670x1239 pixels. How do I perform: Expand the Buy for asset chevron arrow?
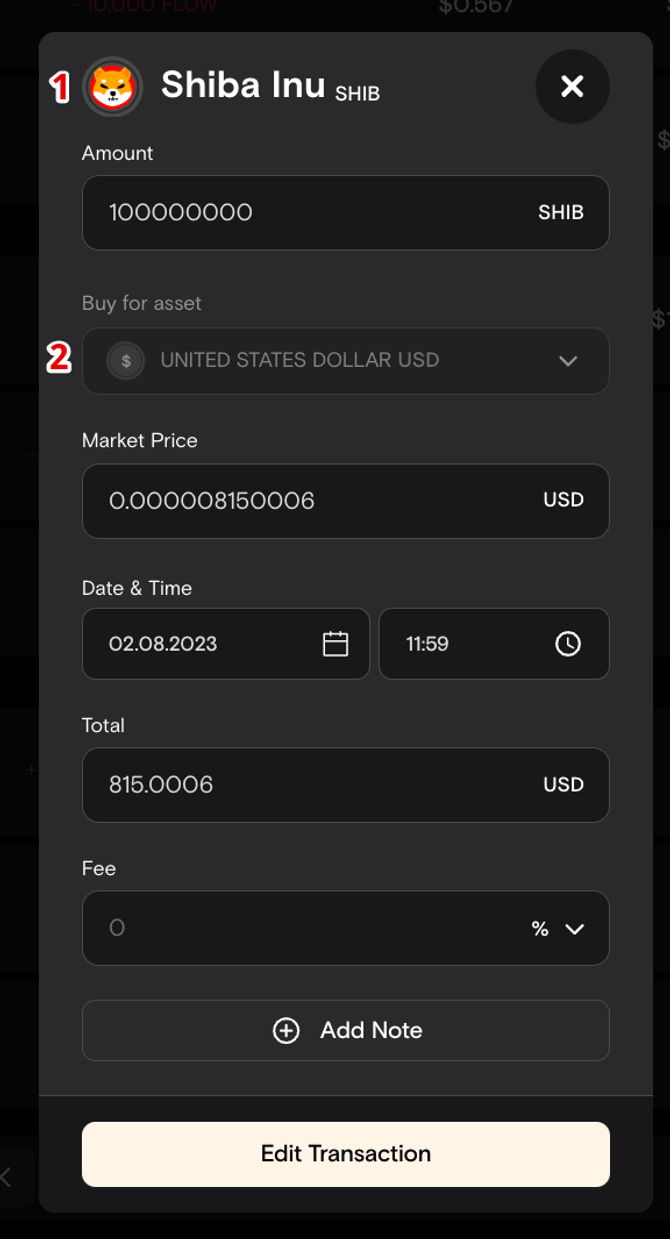568,361
